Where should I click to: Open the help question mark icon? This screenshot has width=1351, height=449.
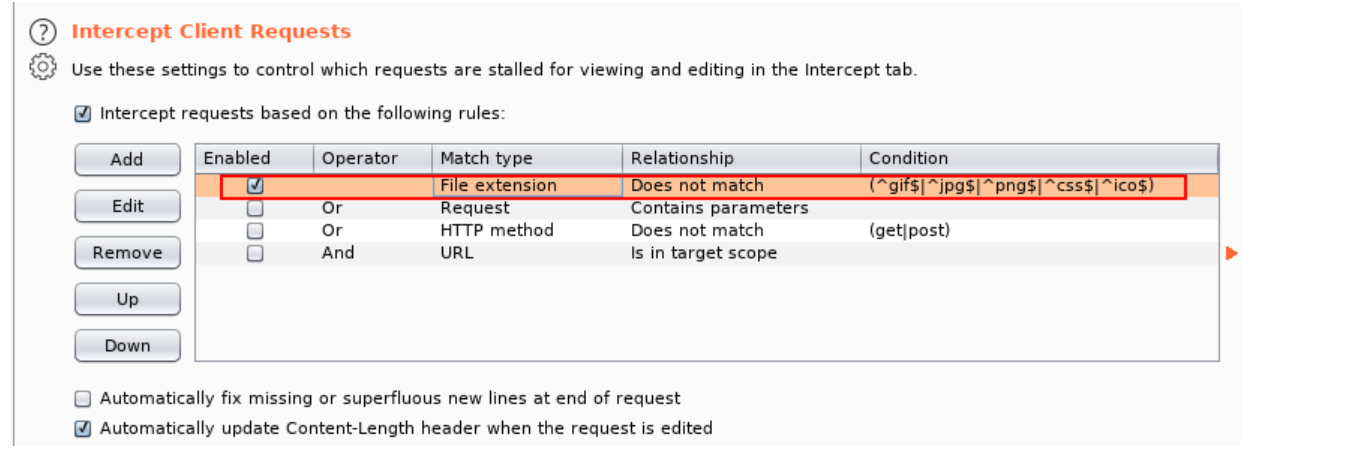pyautogui.click(x=42, y=32)
